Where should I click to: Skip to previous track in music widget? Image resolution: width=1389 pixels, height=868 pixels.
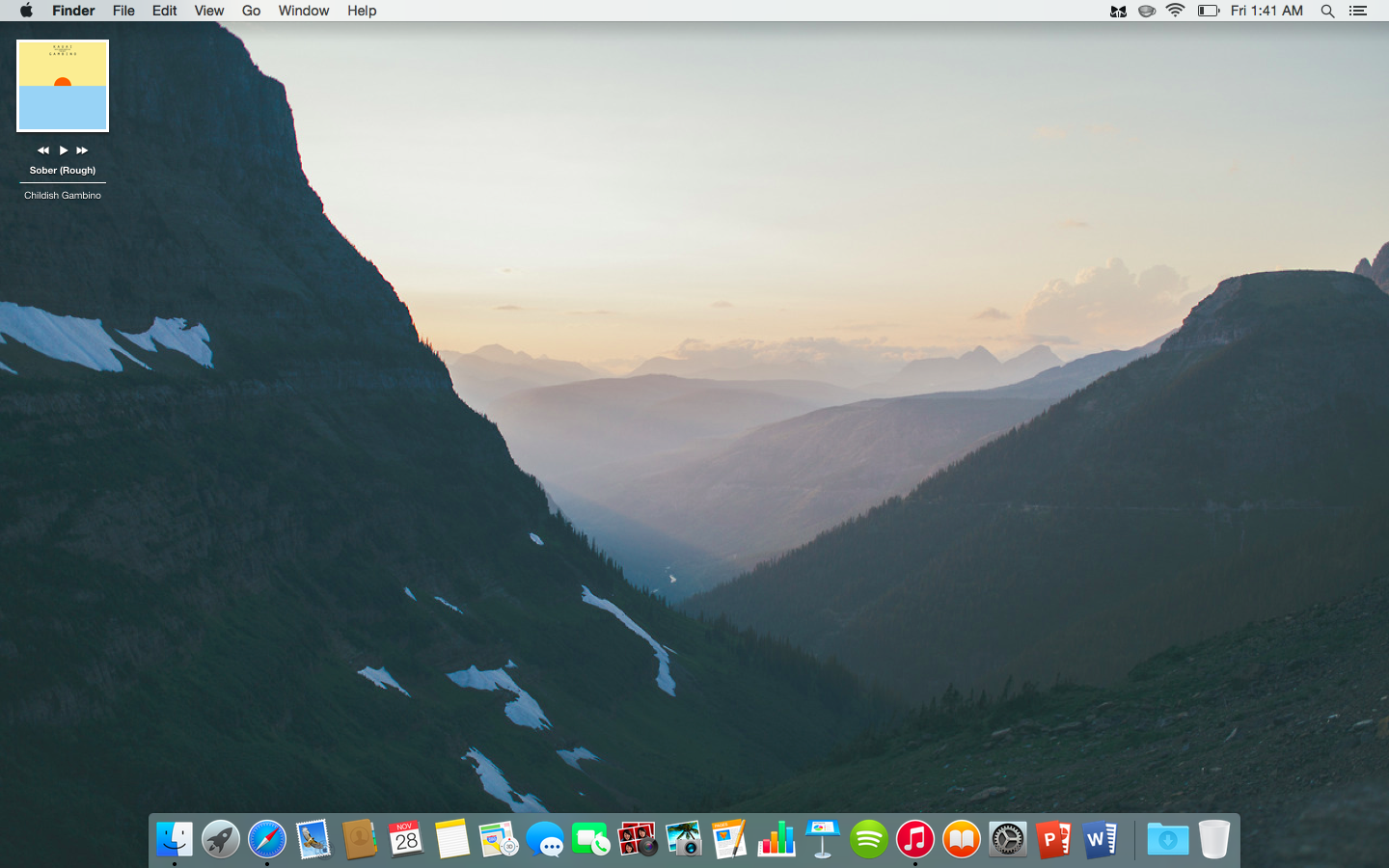(43, 150)
